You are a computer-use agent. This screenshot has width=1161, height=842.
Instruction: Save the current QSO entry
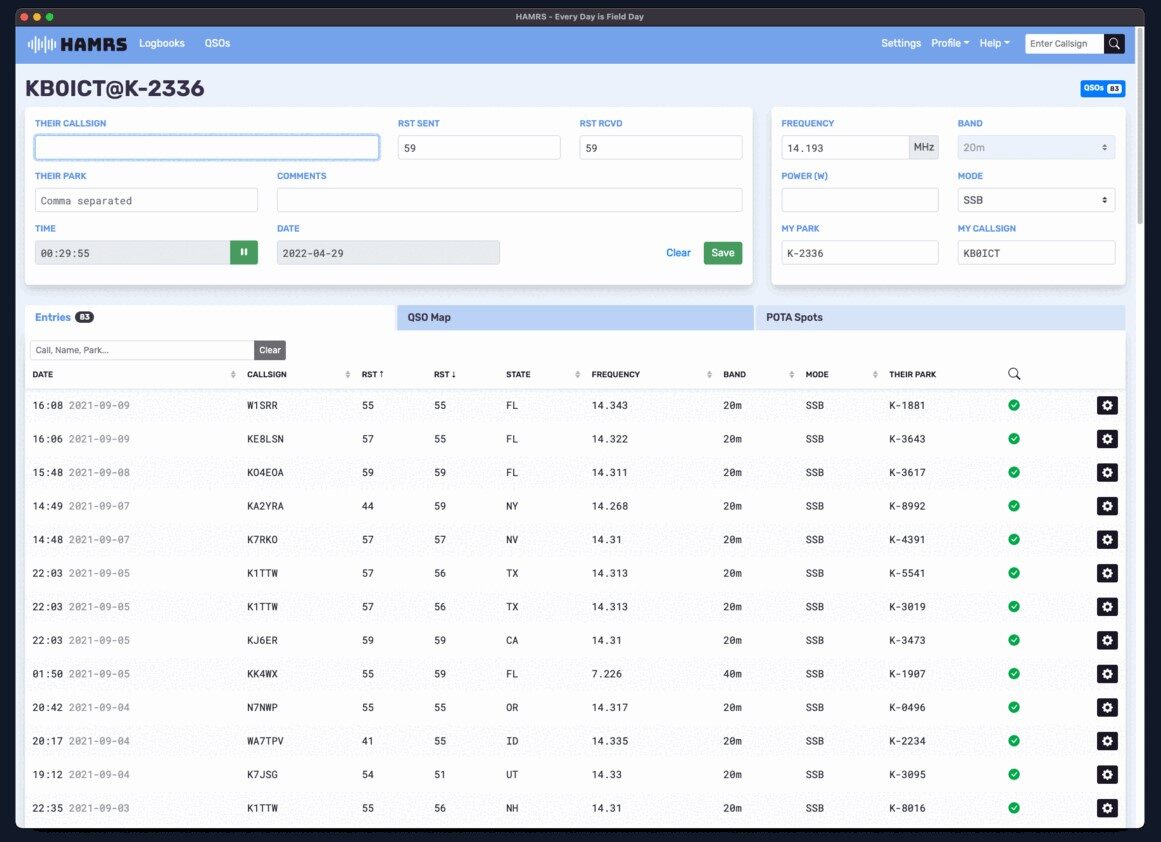click(x=722, y=252)
